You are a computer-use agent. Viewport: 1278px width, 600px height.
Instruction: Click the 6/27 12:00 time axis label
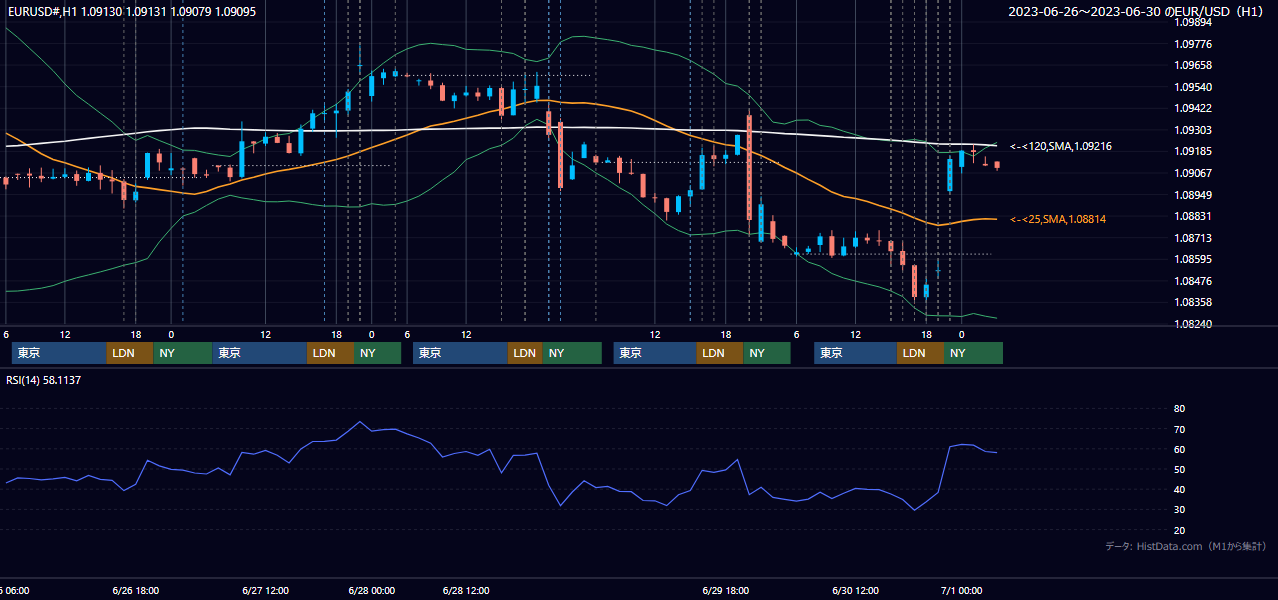(x=266, y=590)
